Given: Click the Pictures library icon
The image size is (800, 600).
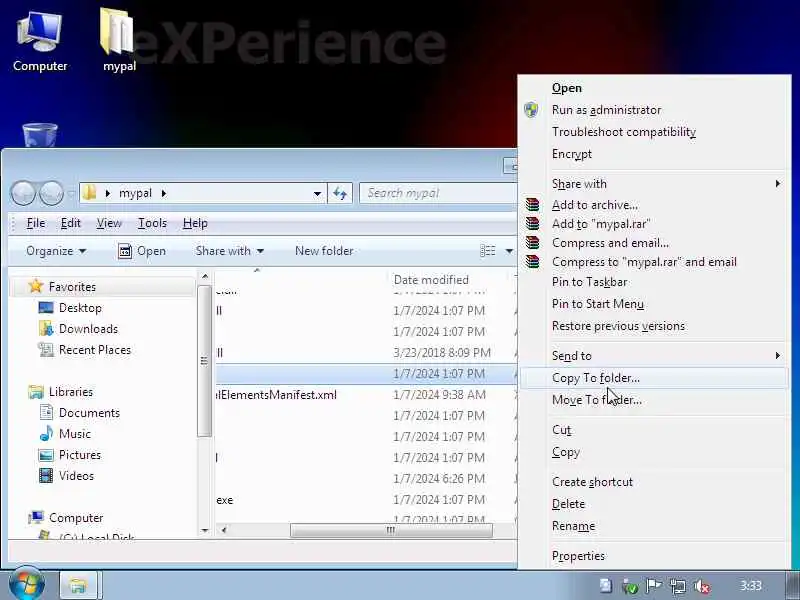Looking at the screenshot, I should (46, 455).
